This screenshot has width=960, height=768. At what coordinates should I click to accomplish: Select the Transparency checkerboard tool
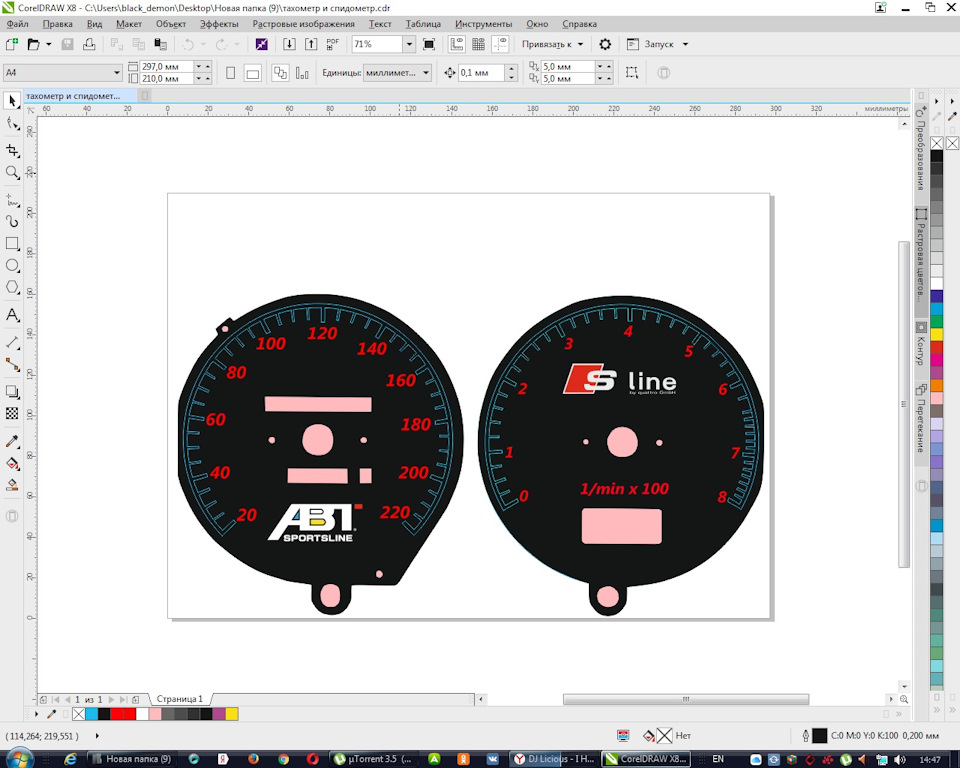coord(12,413)
